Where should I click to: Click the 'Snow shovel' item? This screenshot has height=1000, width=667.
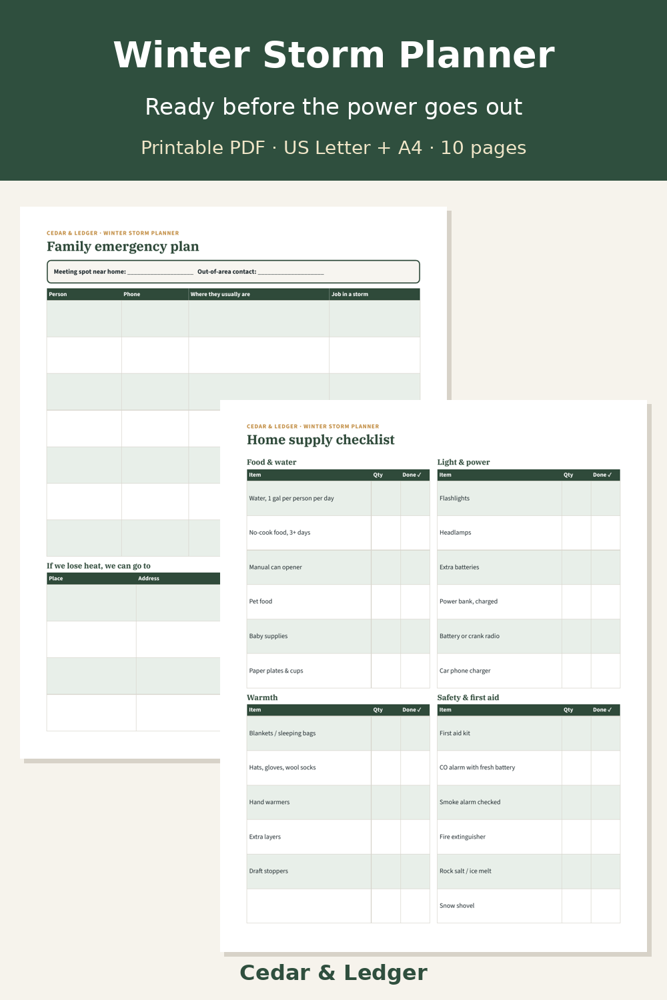coord(457,906)
